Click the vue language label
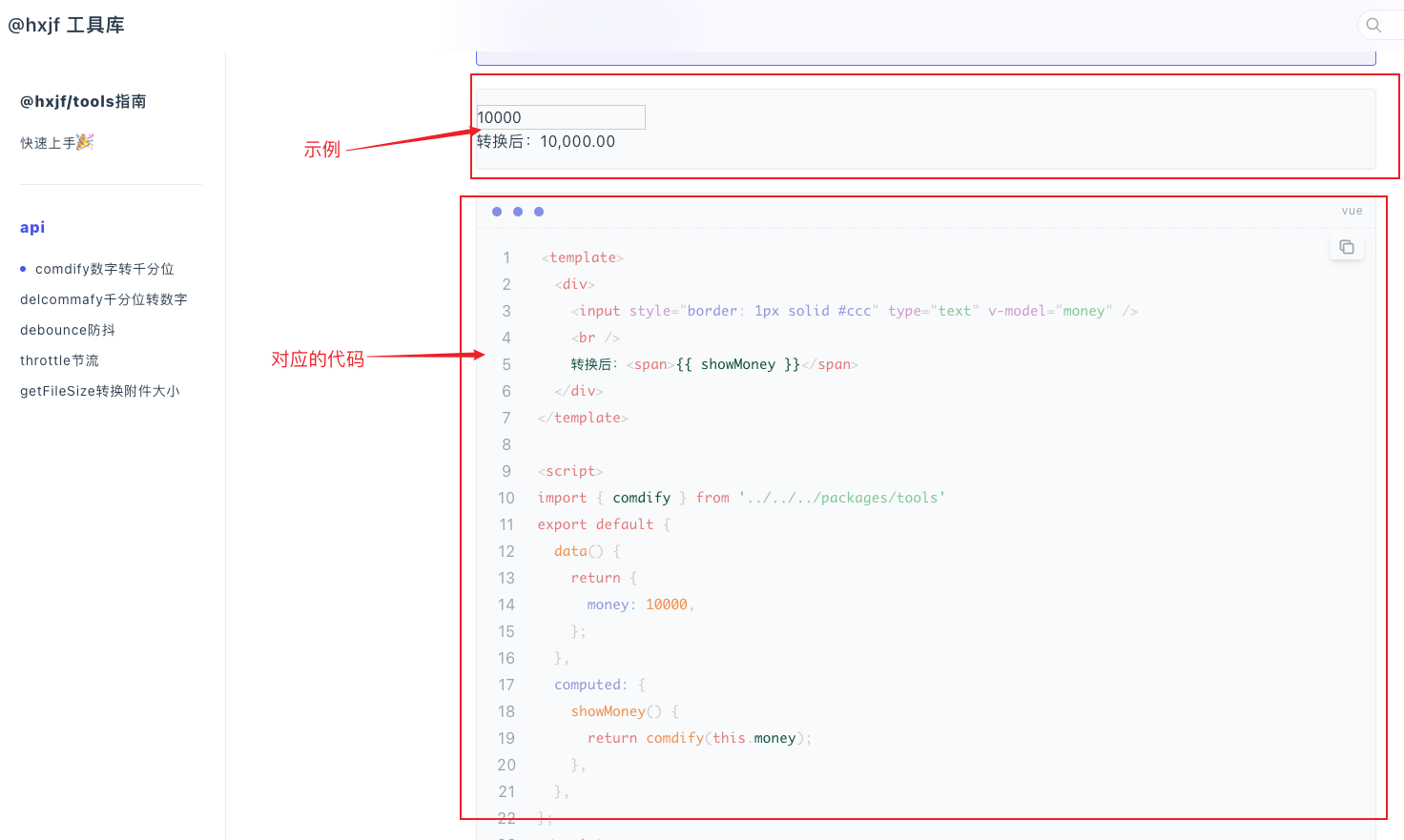 pos(1352,211)
